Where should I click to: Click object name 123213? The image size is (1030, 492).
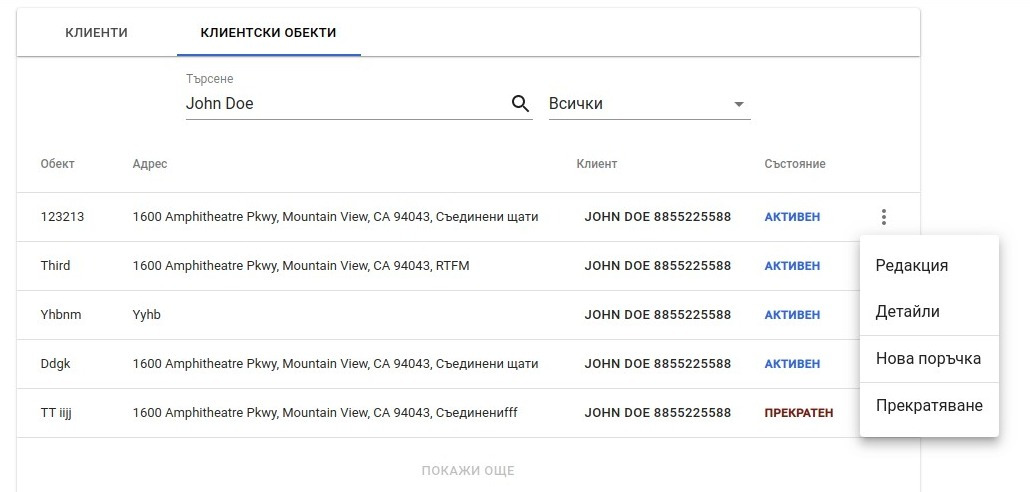(62, 217)
